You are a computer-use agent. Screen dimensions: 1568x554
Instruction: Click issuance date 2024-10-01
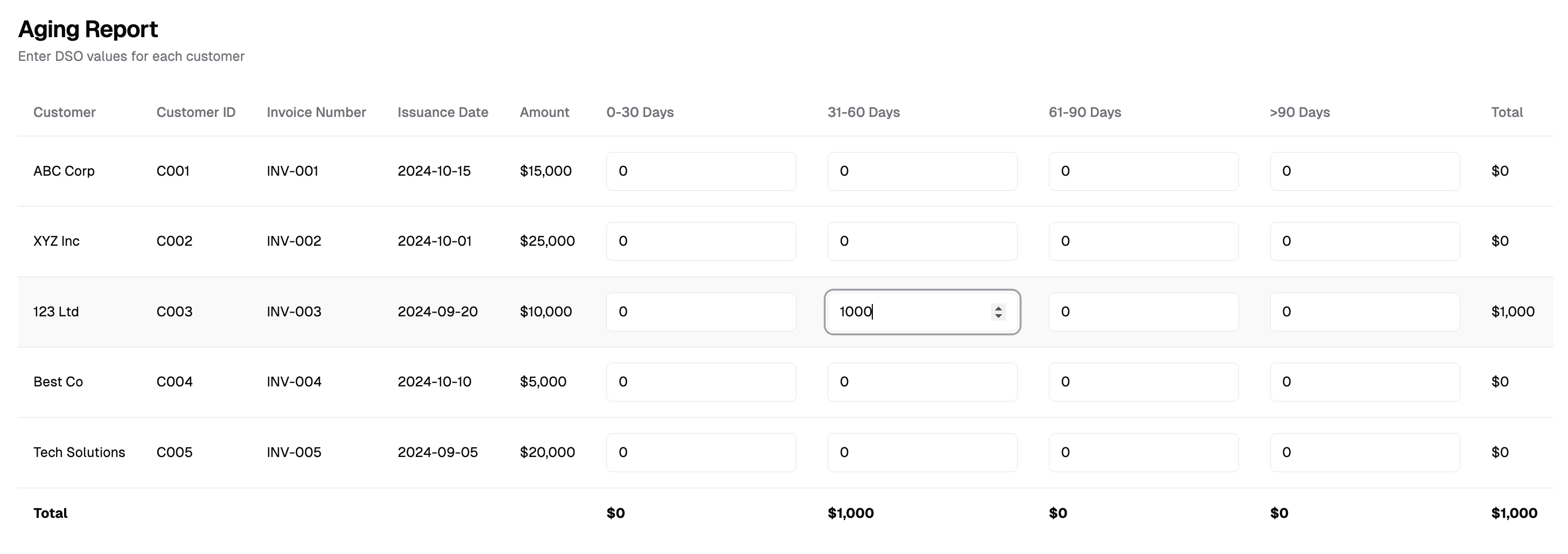(435, 241)
